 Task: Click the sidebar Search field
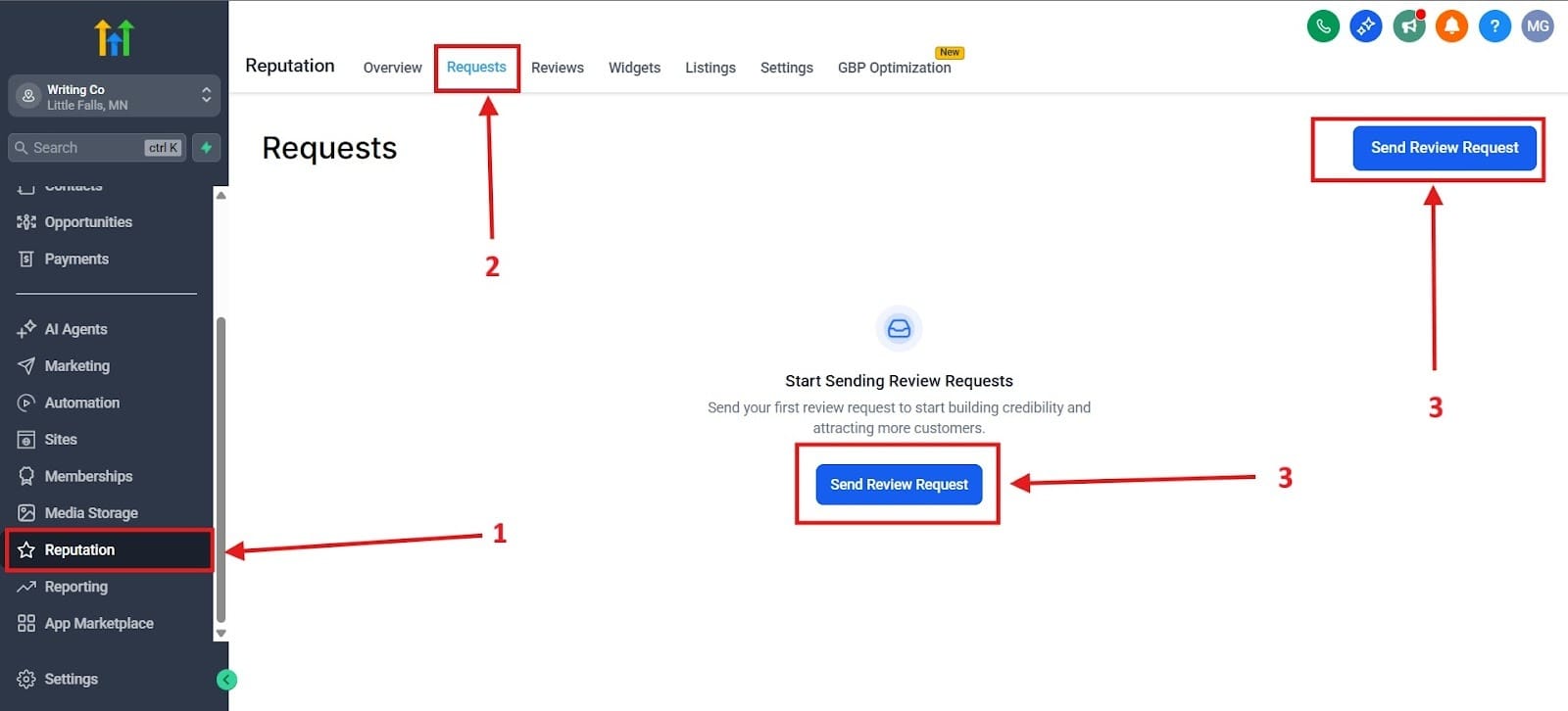[97, 148]
